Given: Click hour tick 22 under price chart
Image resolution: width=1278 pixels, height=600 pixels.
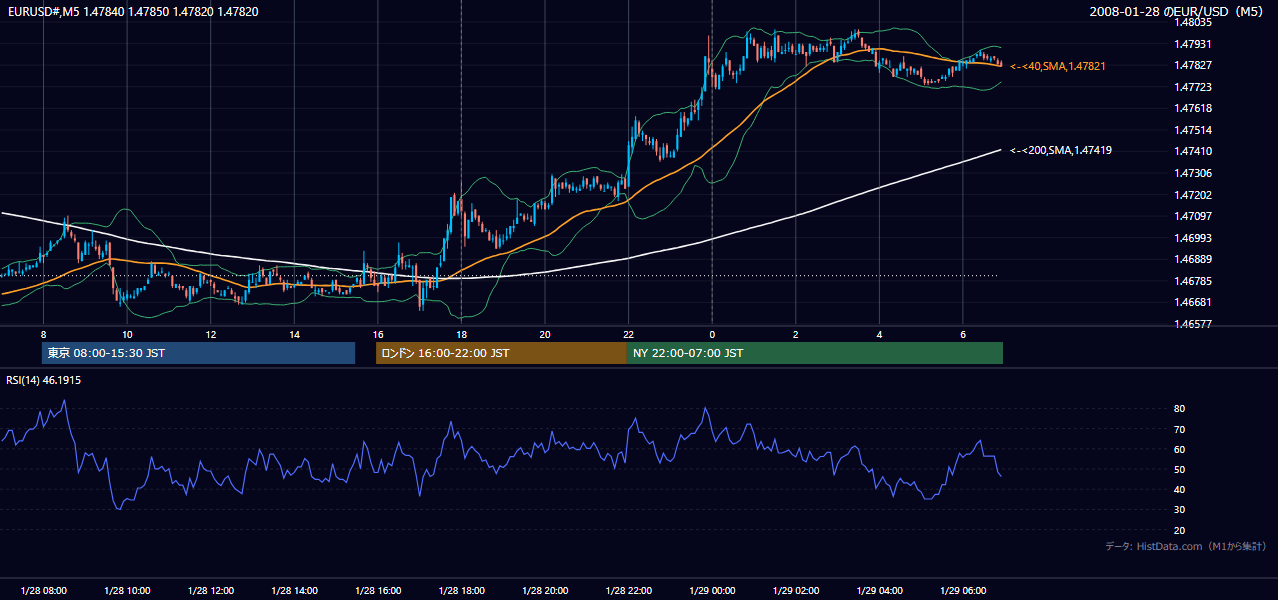Looking at the screenshot, I should tap(628, 334).
